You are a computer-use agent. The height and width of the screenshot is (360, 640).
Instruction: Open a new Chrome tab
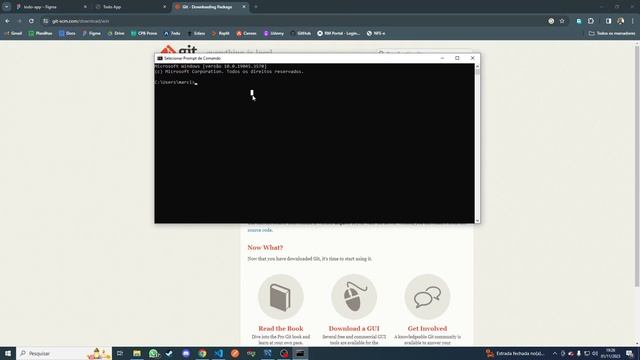tap(256, 7)
